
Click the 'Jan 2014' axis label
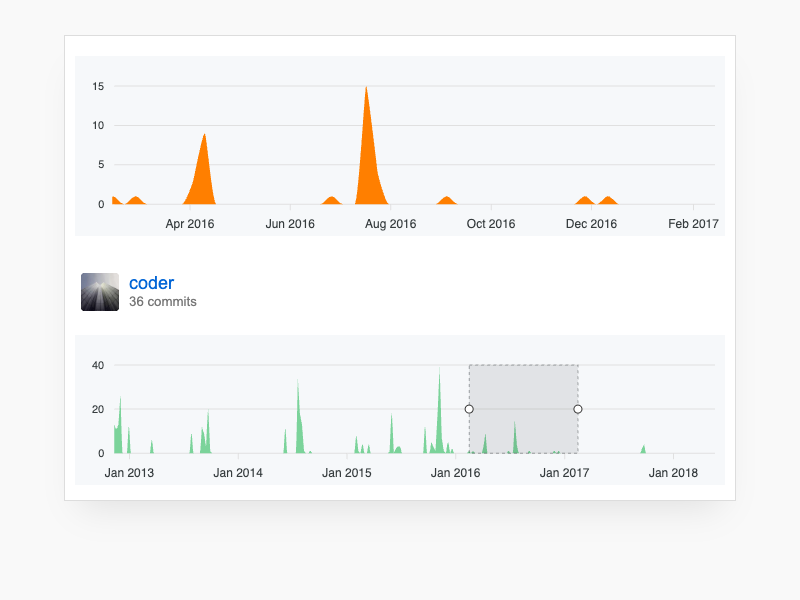pos(238,472)
